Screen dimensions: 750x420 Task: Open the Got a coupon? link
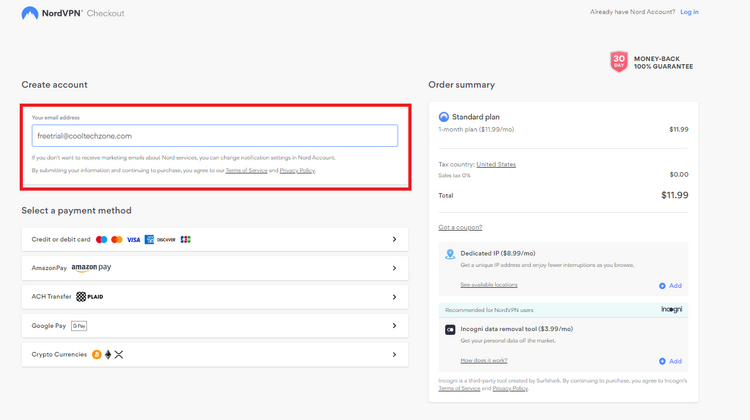[x=460, y=227]
